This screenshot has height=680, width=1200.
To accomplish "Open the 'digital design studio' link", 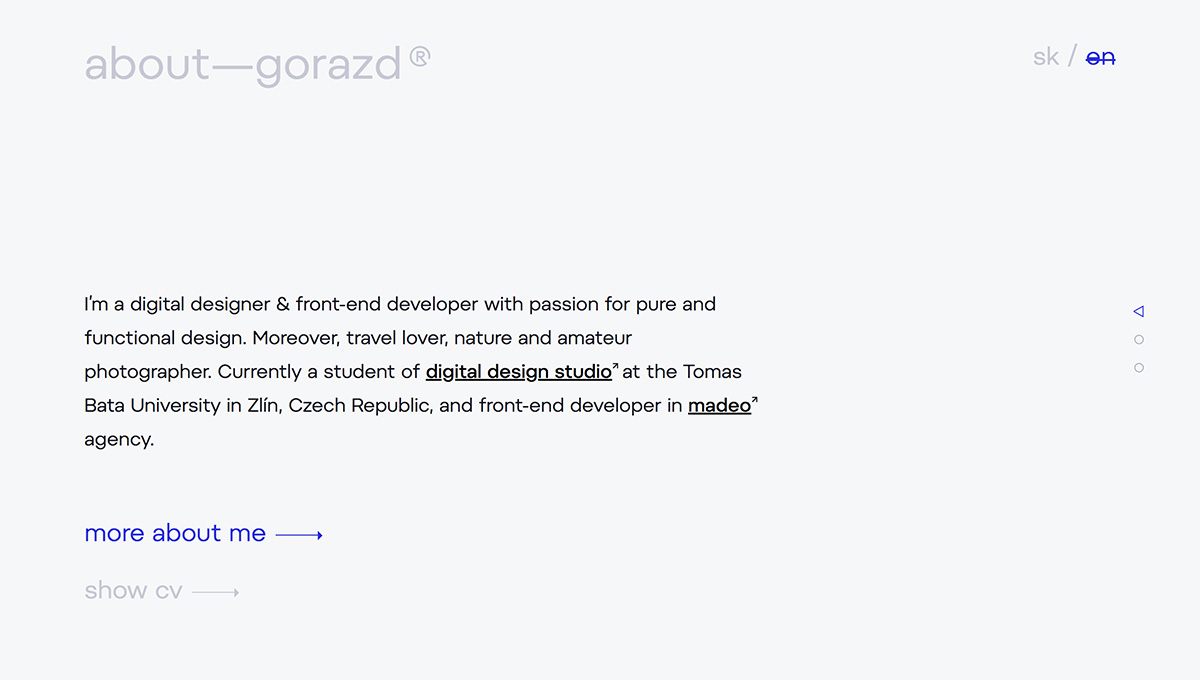I will pos(518,372).
